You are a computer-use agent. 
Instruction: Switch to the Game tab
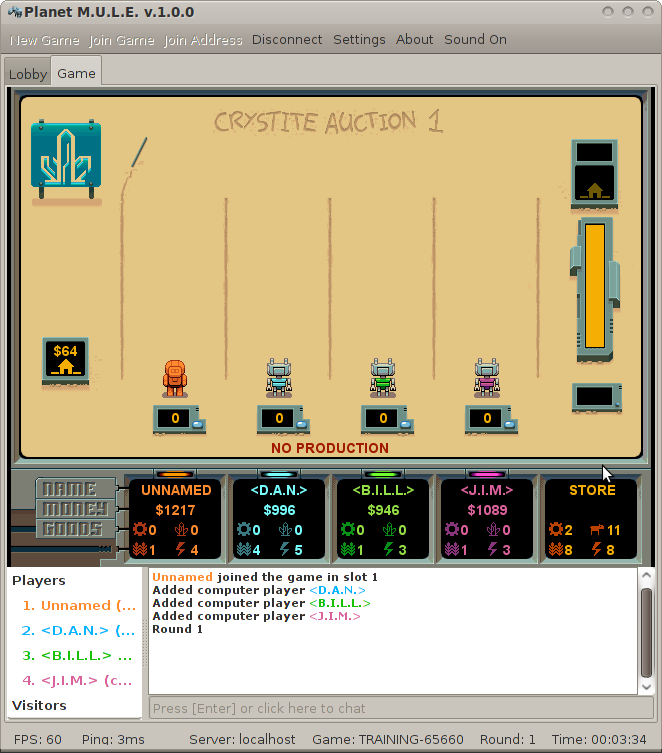[x=76, y=73]
